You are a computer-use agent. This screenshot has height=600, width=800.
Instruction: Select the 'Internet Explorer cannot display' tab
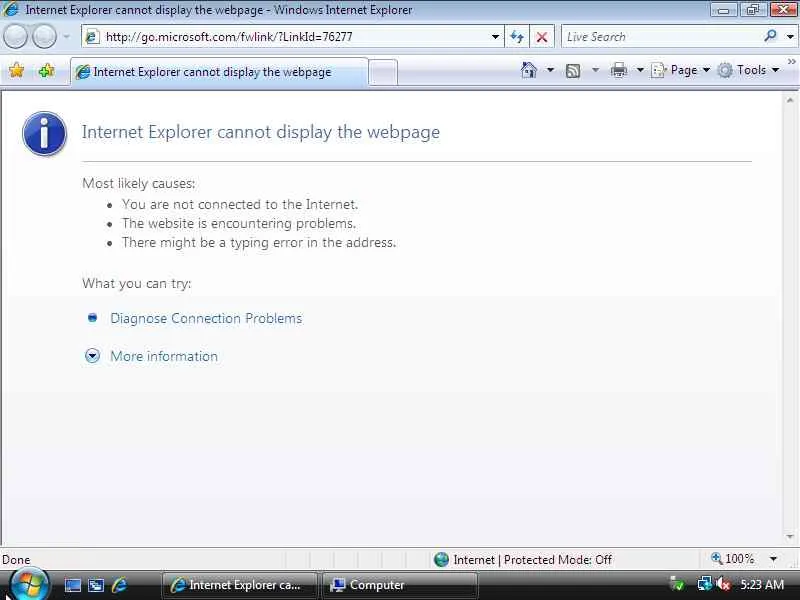pos(219,72)
